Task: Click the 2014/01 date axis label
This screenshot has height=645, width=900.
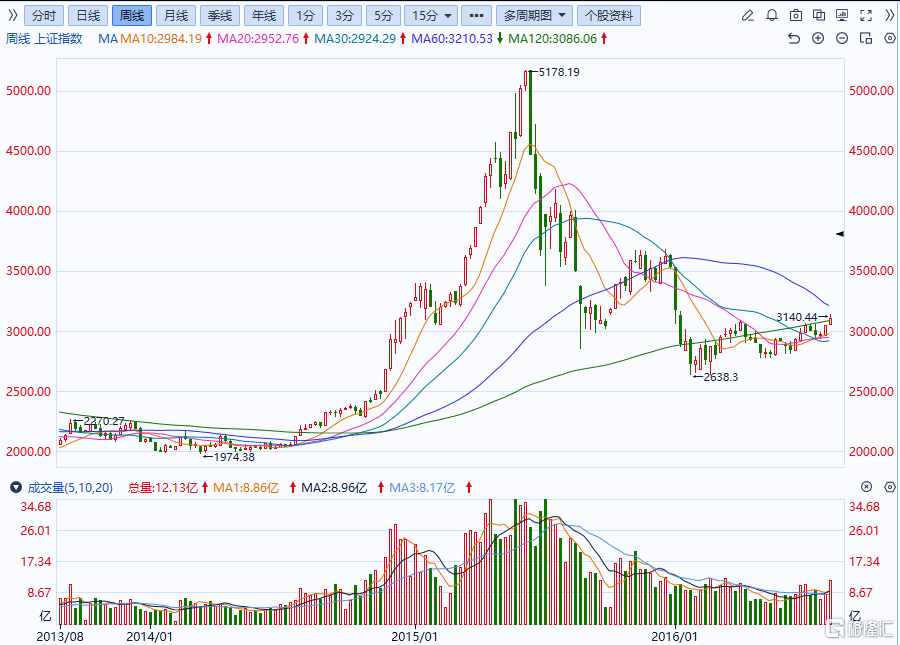Action: point(149,636)
